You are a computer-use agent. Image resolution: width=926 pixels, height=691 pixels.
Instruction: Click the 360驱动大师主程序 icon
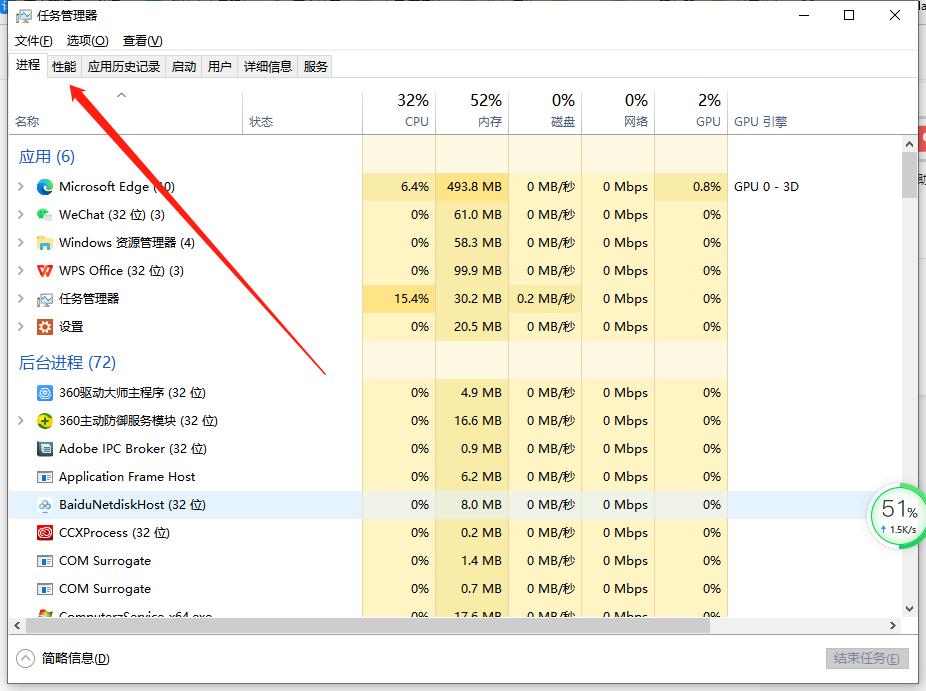pos(44,393)
